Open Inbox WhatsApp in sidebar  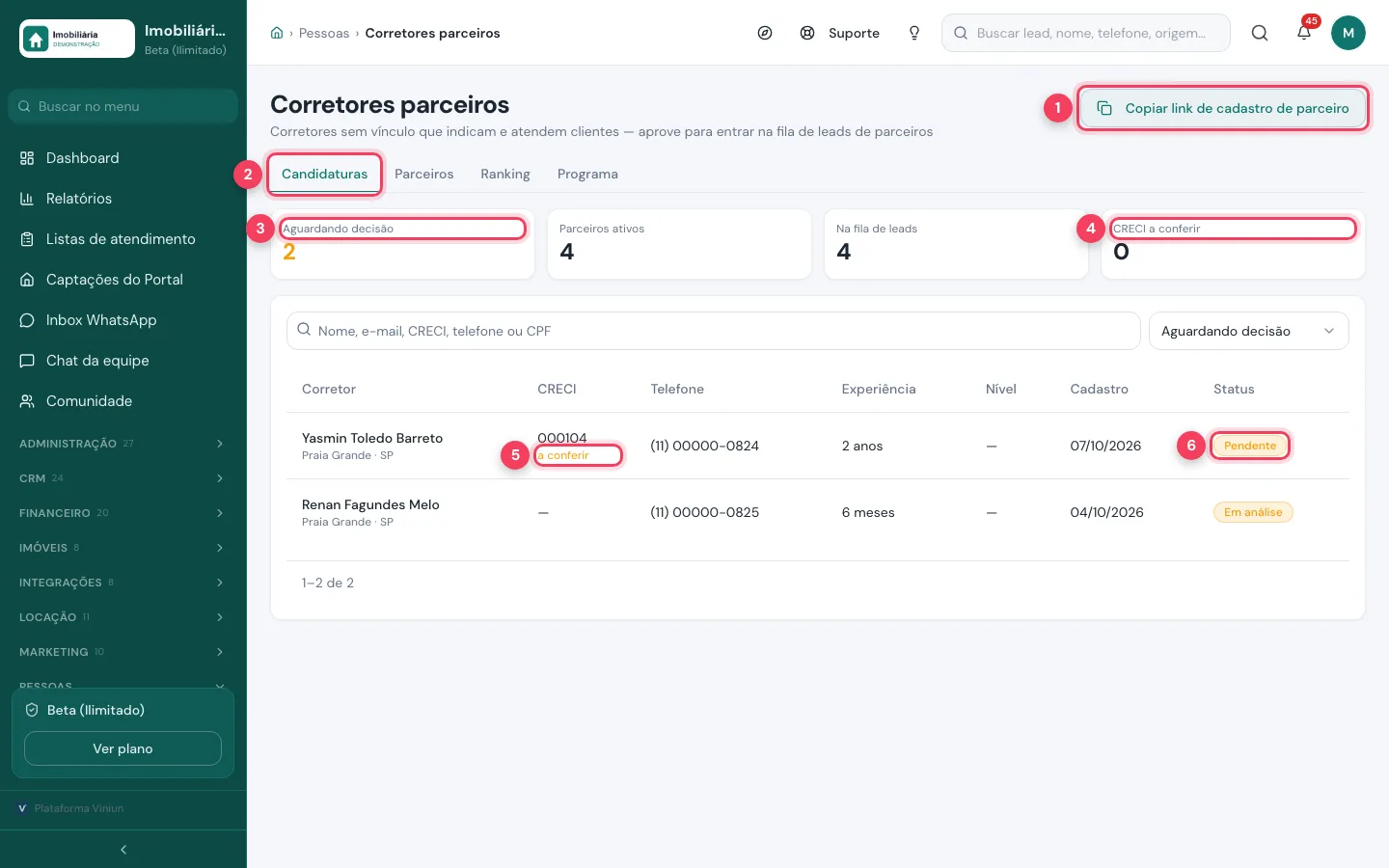coord(123,320)
